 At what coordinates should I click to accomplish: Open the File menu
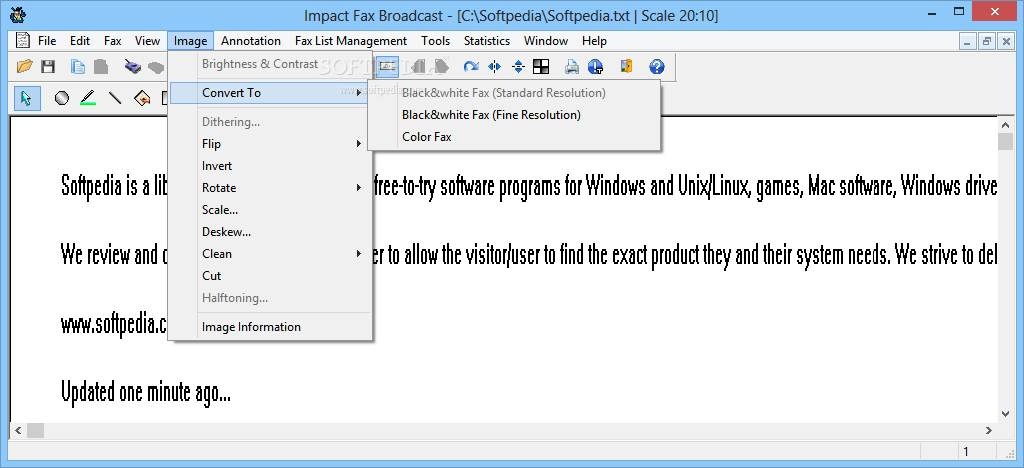(x=47, y=40)
